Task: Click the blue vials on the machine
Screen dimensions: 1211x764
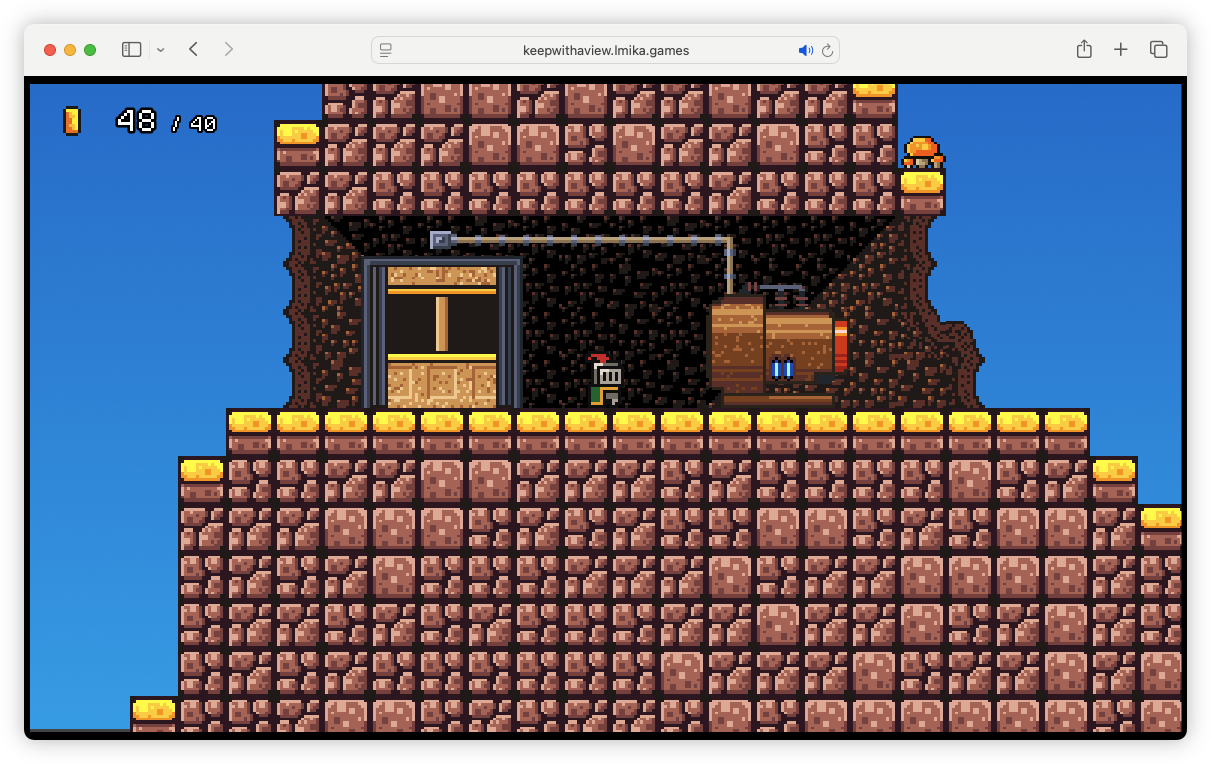Action: pyautogui.click(x=782, y=368)
